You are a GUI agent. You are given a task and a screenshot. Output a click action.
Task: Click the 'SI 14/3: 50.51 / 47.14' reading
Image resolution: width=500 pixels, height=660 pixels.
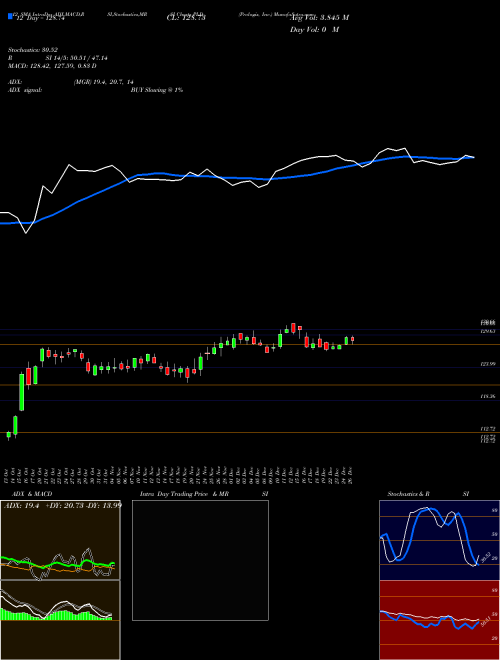pyautogui.click(x=77, y=58)
